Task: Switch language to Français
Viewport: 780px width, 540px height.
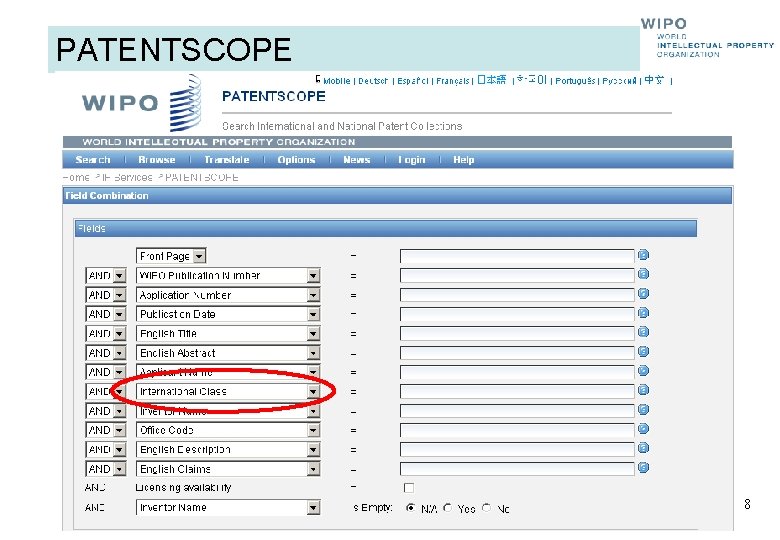Action: (453, 81)
